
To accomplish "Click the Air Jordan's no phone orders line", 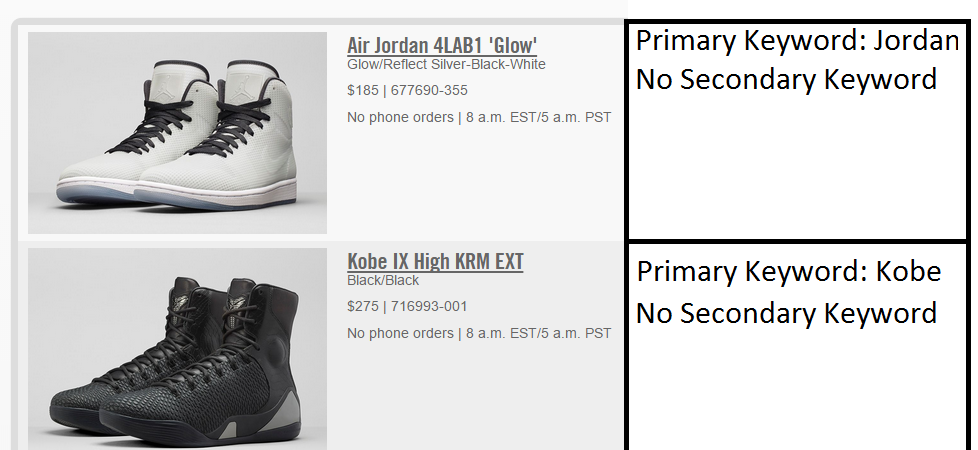I will click(478, 117).
